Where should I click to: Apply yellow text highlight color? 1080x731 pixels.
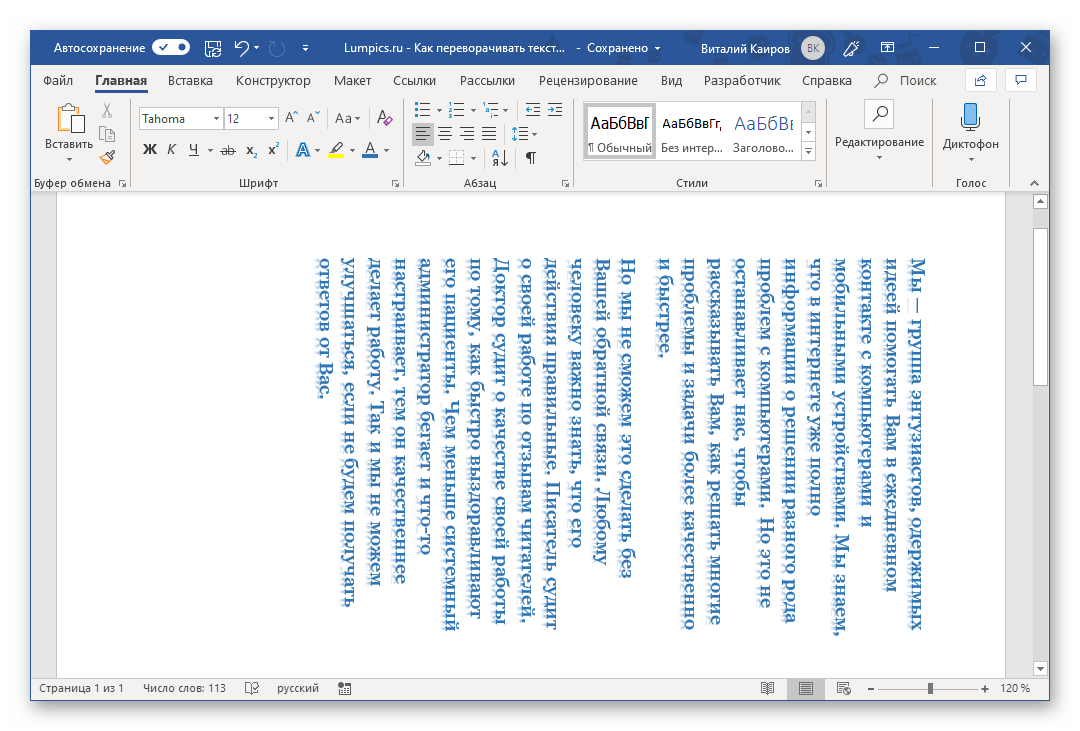coord(336,150)
